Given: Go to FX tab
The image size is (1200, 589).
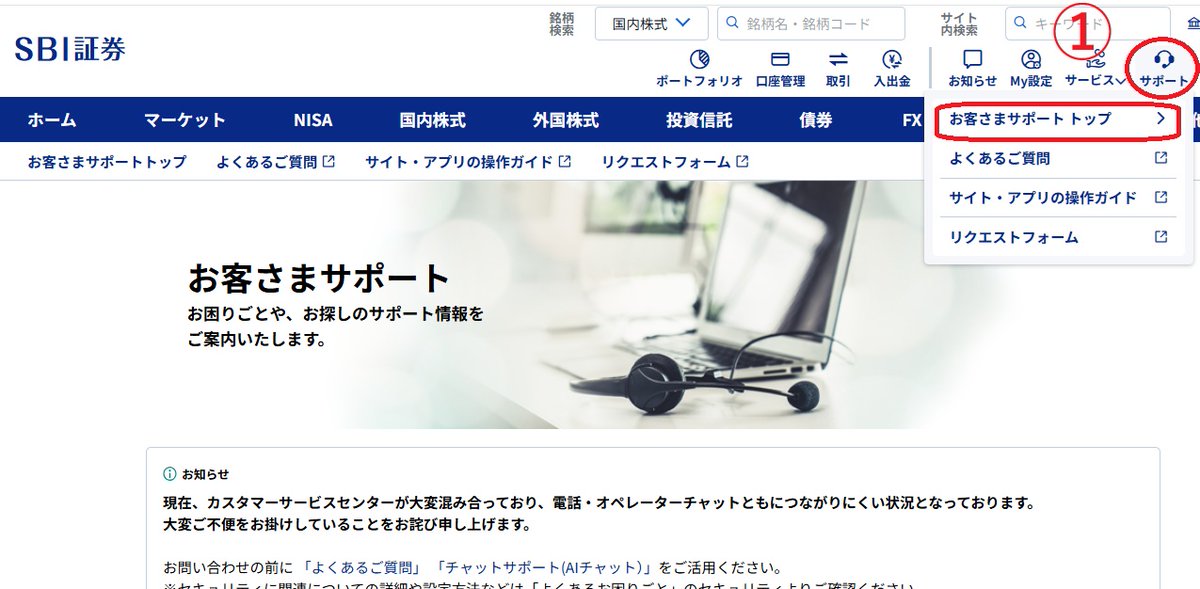Looking at the screenshot, I should (911, 120).
